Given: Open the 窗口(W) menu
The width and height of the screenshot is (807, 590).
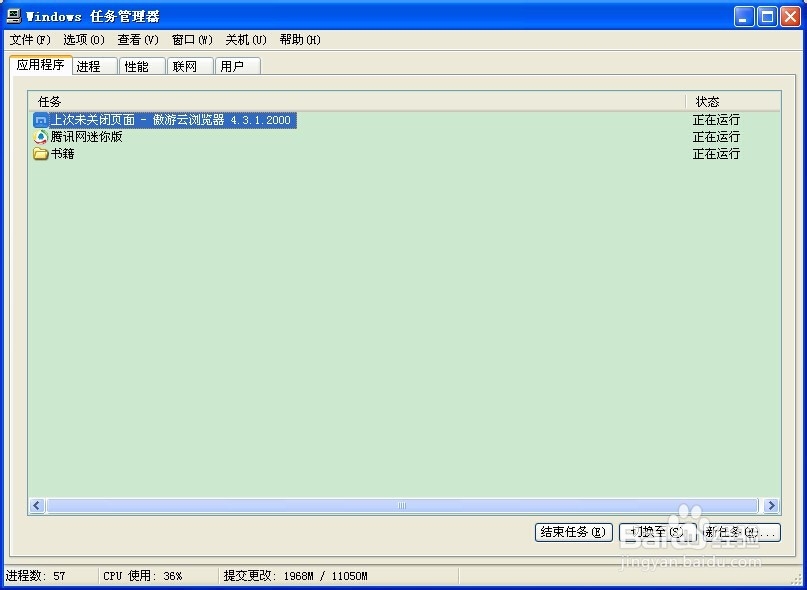Looking at the screenshot, I should [x=192, y=40].
